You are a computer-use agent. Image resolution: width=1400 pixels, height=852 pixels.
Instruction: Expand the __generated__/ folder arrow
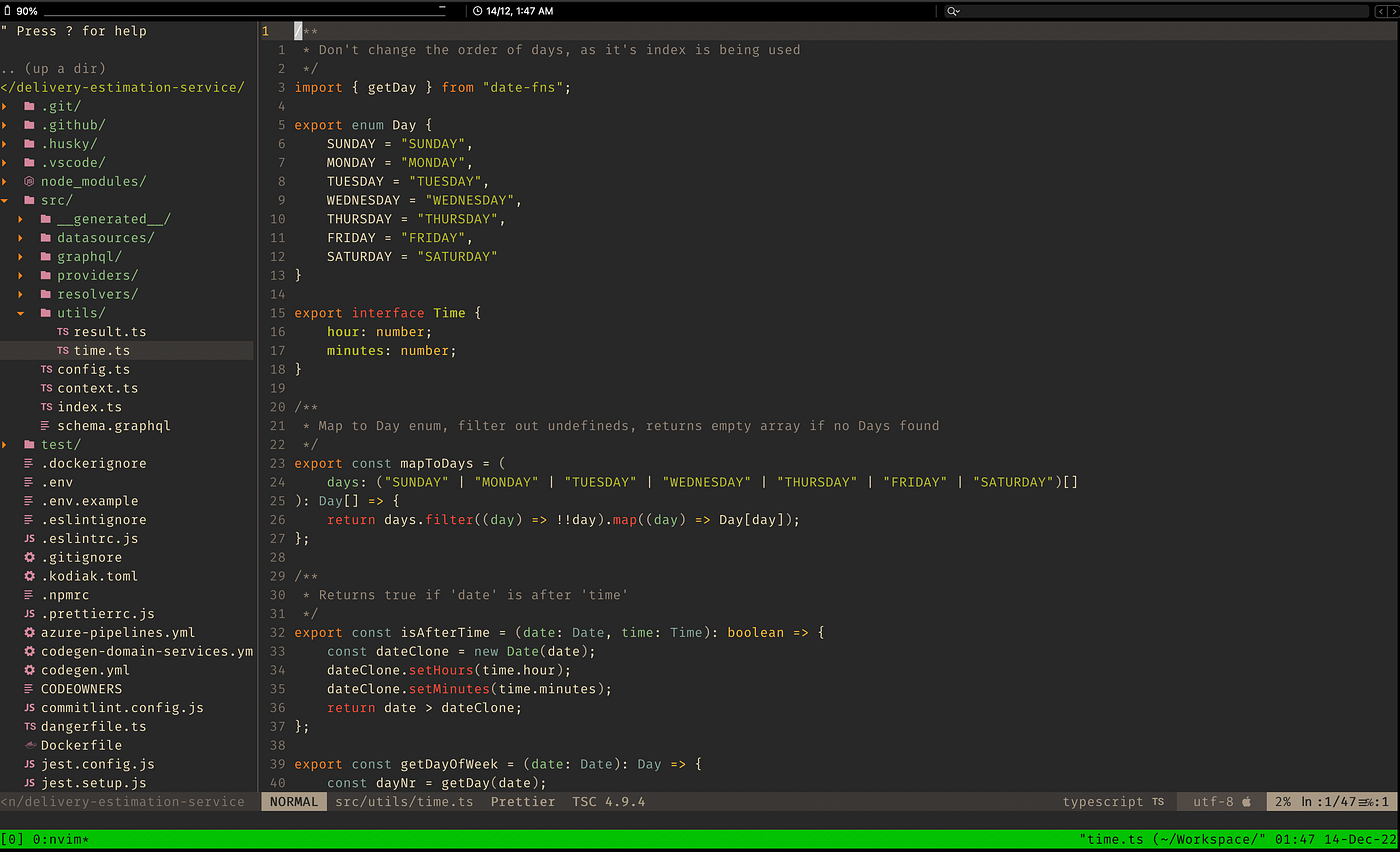[x=21, y=219]
